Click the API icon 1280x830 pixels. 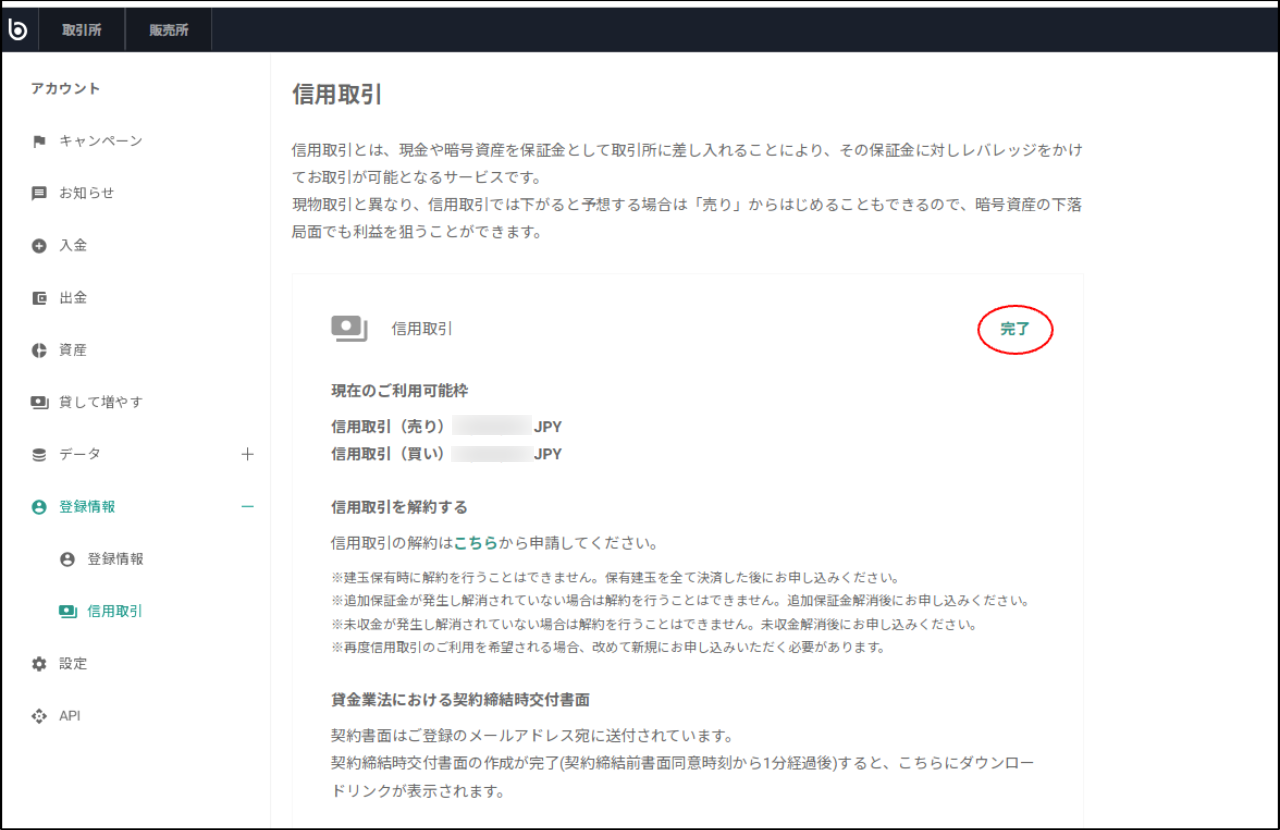(39, 716)
